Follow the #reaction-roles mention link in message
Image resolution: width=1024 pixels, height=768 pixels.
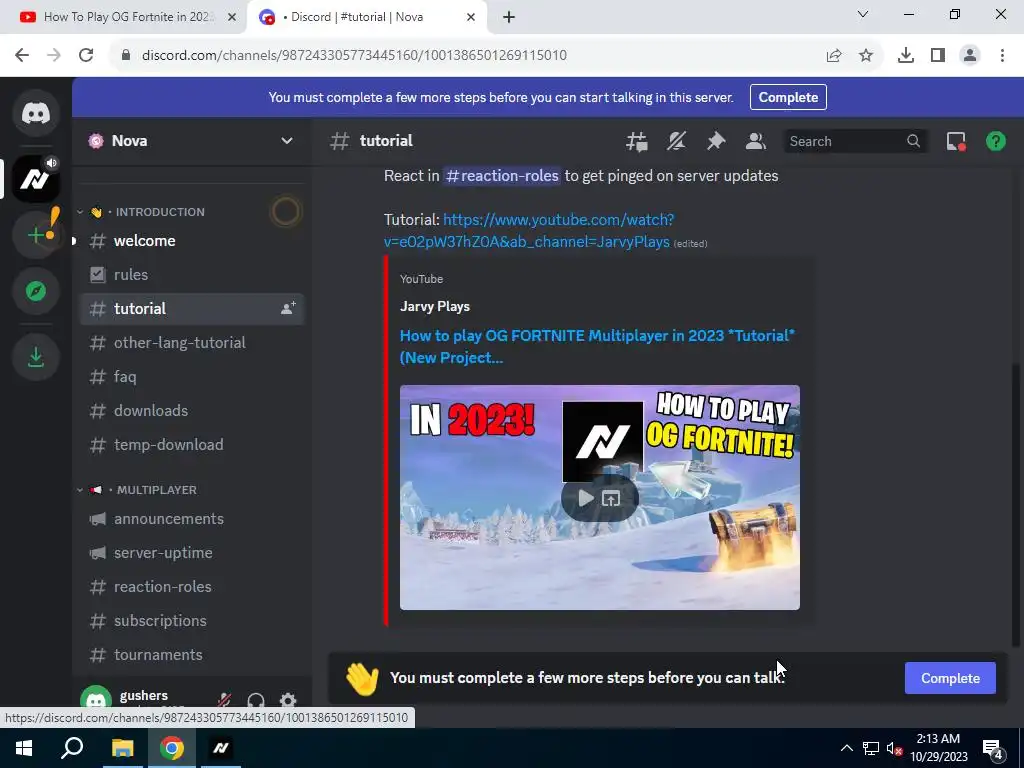pyautogui.click(x=502, y=176)
